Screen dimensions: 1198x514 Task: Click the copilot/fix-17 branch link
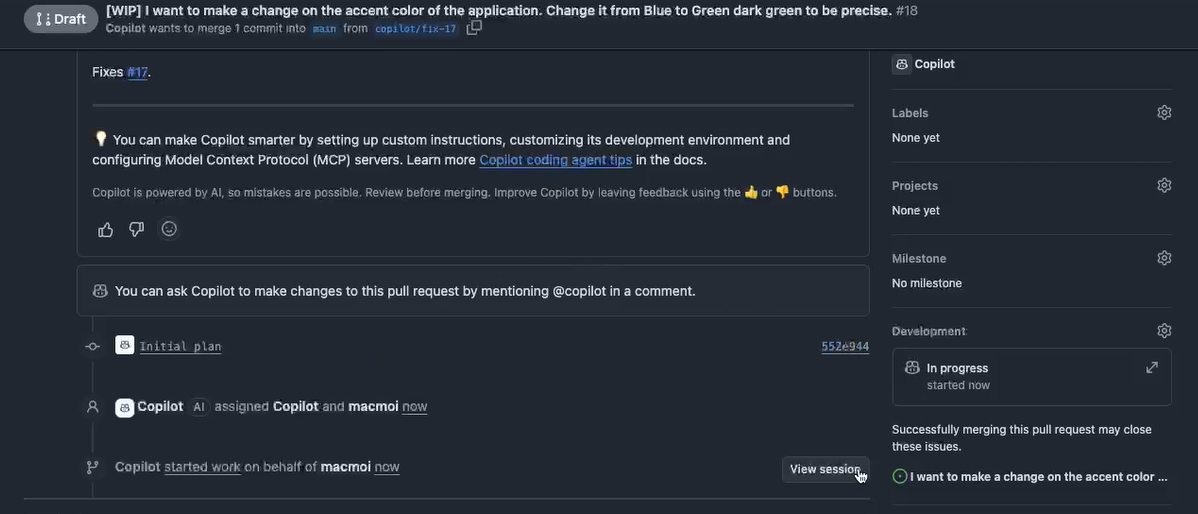[x=415, y=29]
